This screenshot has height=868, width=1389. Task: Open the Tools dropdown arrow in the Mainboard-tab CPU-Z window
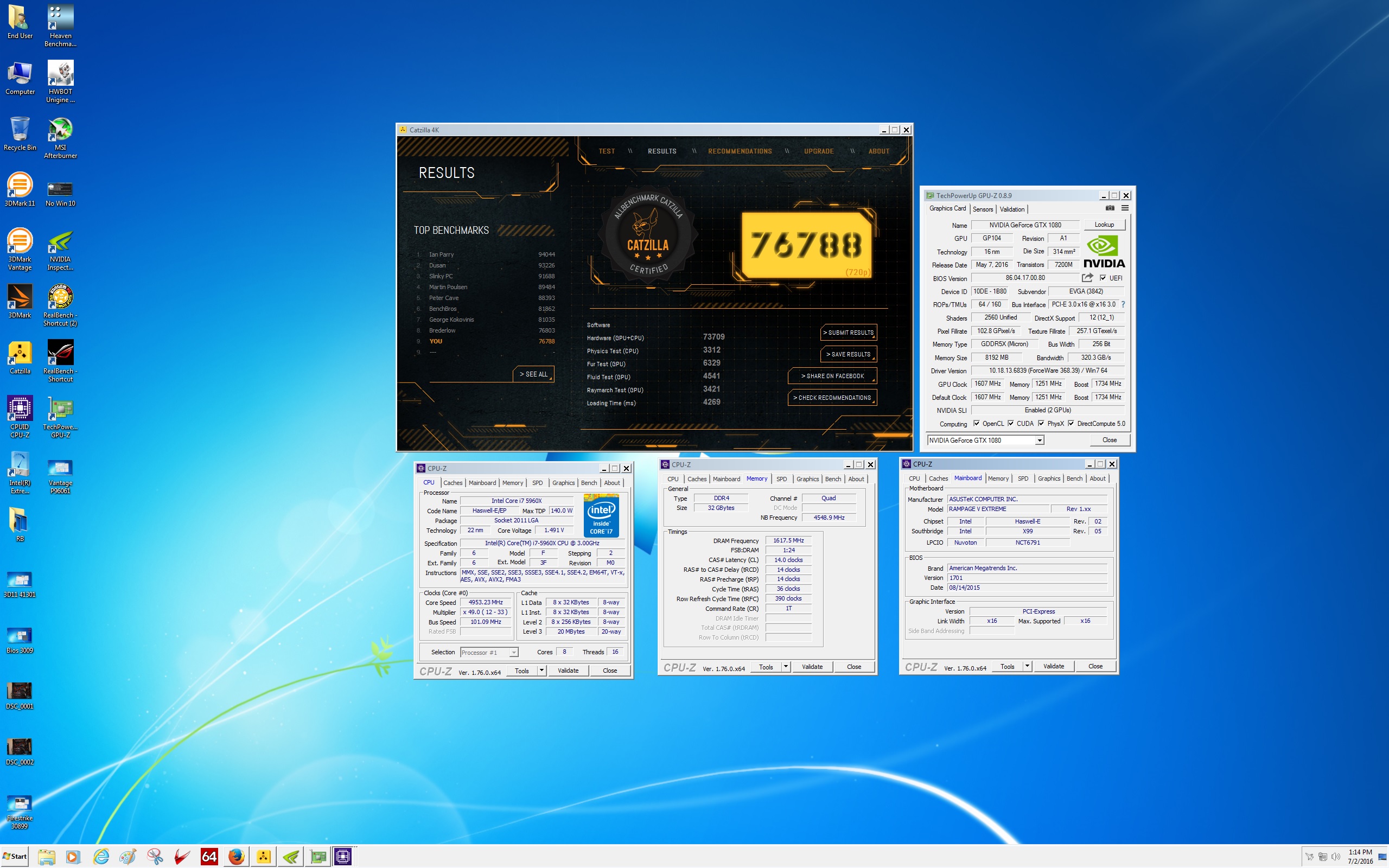(1027, 666)
